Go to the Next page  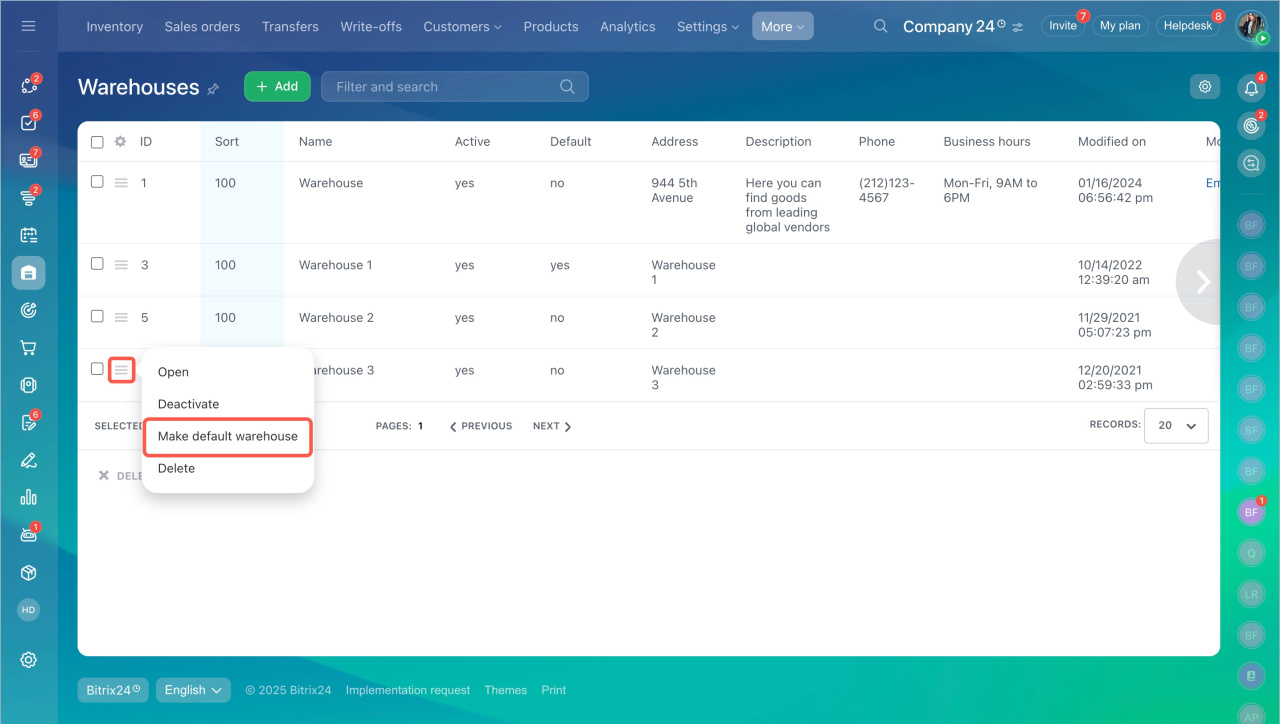coord(552,426)
